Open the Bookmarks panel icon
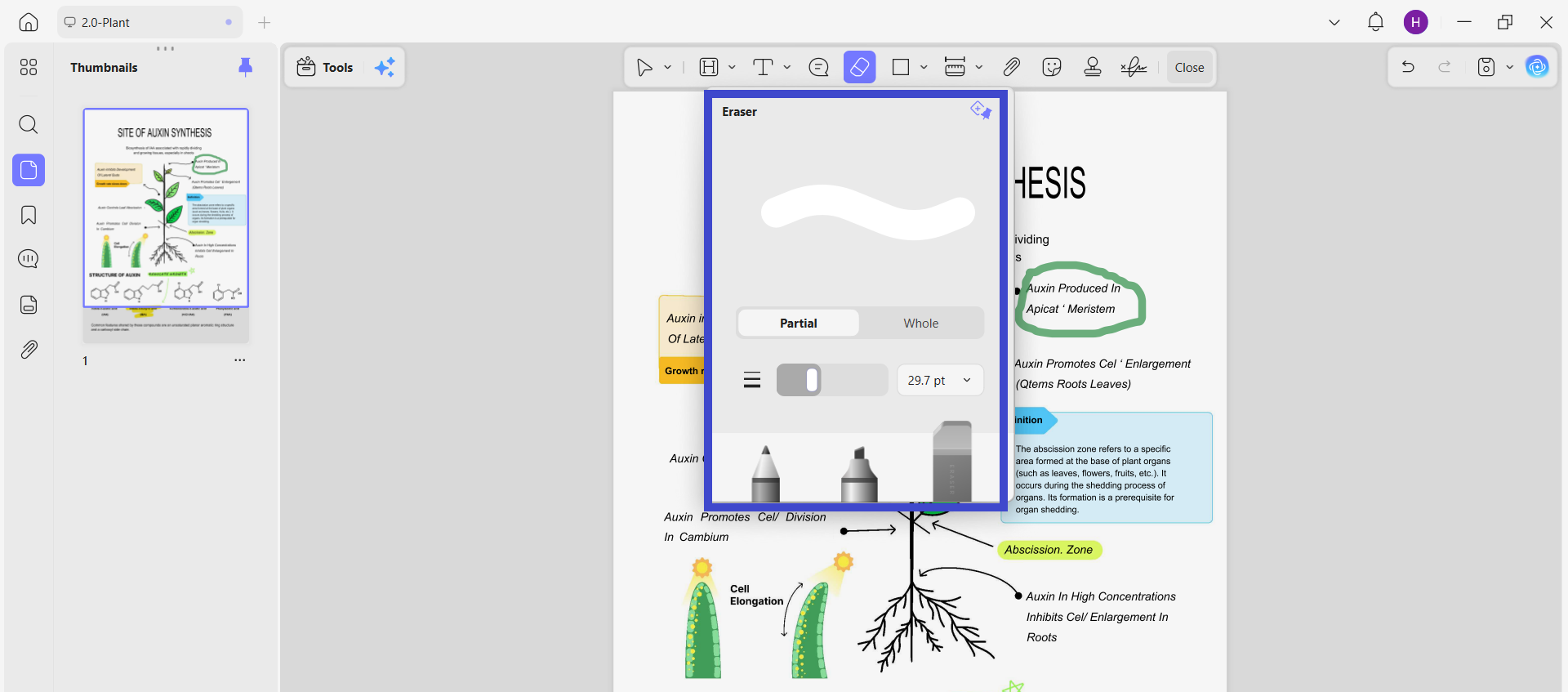Image resolution: width=1568 pixels, height=692 pixels. pyautogui.click(x=29, y=215)
